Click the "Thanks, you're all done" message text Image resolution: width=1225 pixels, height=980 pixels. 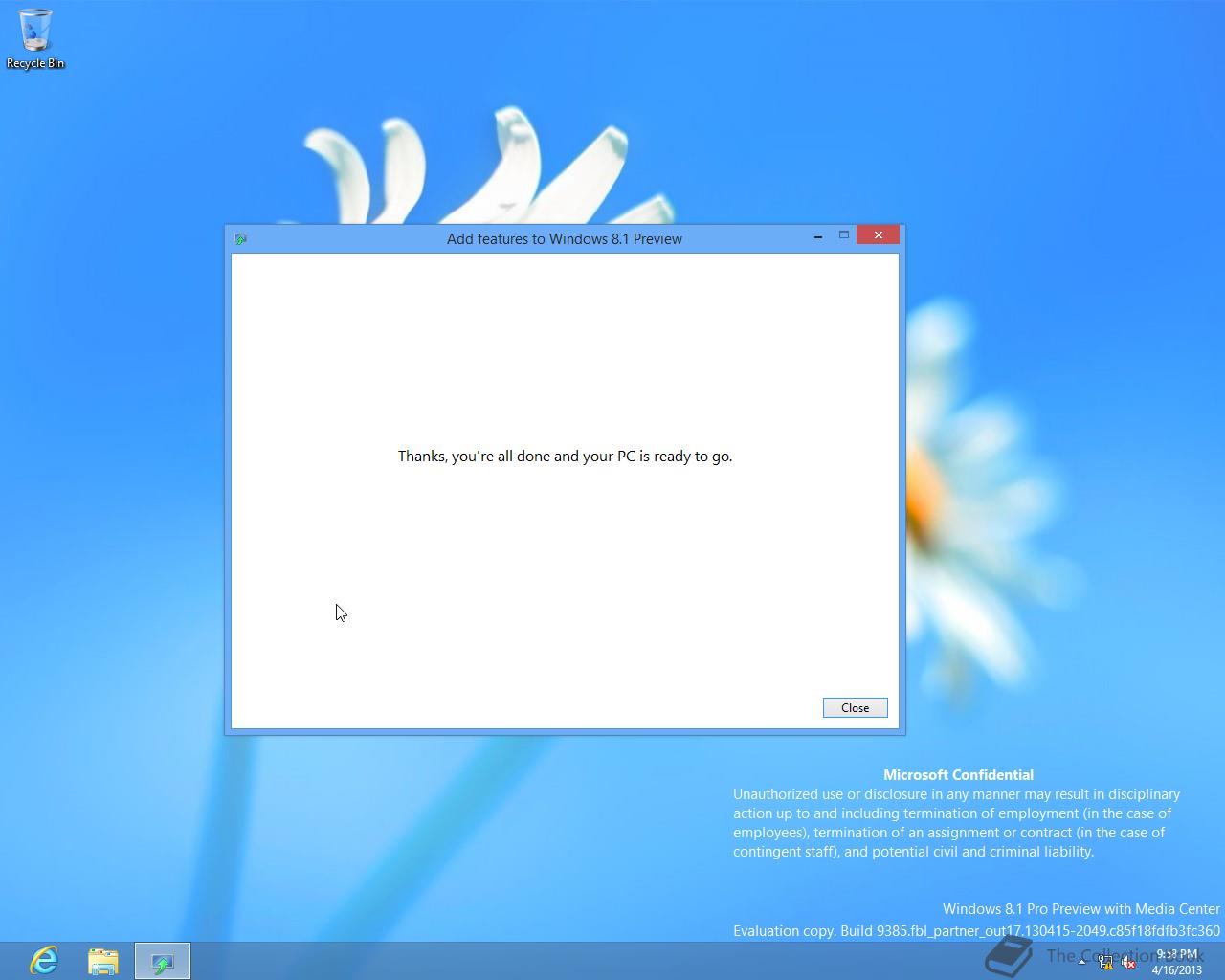[x=565, y=457]
